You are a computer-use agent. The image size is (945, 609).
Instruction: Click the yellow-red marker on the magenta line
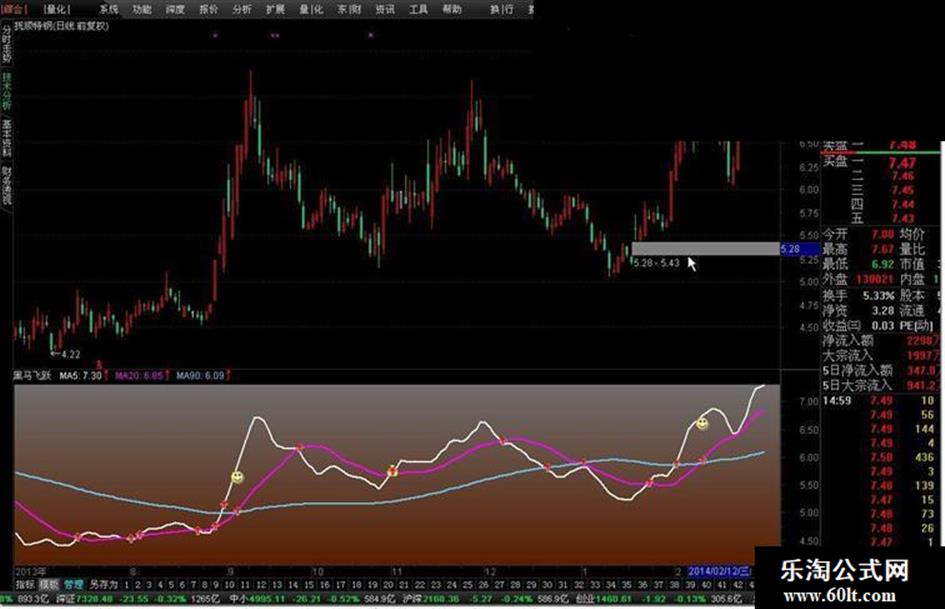[392, 471]
